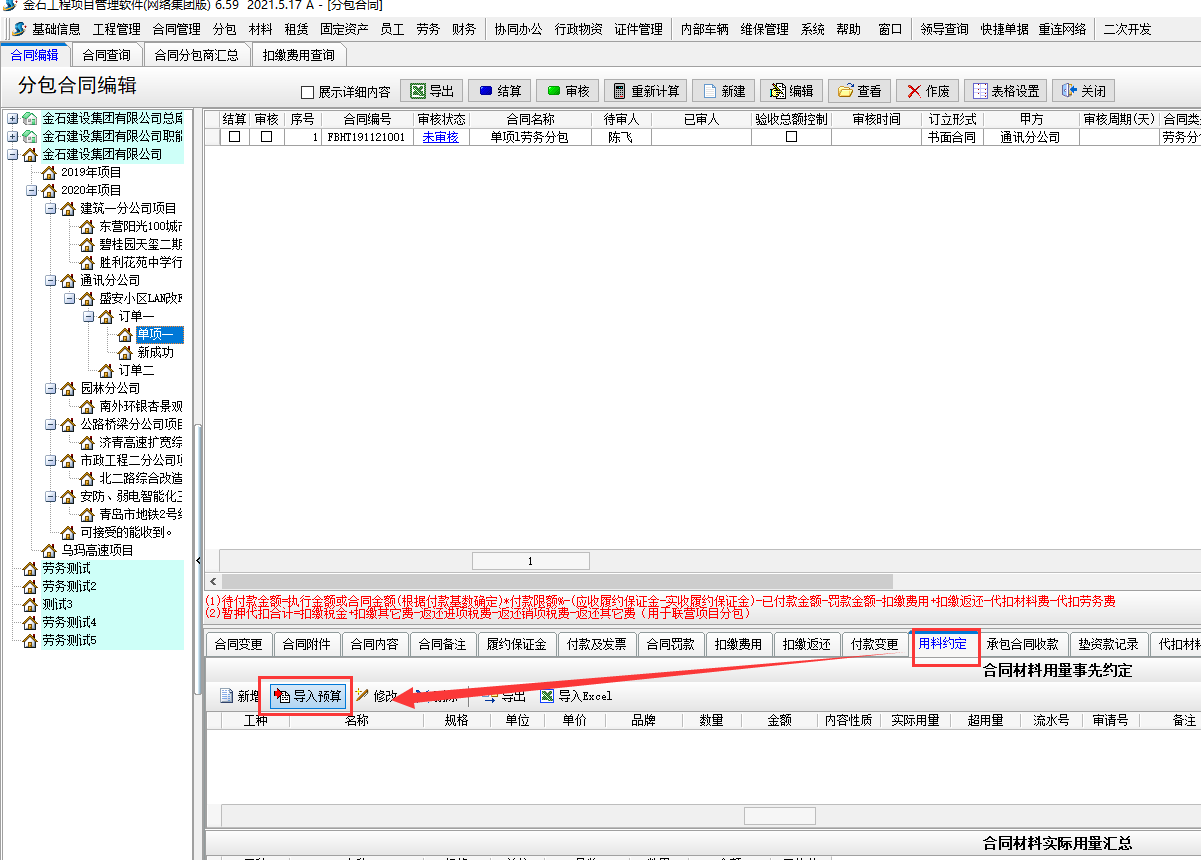Click the left scroll arrow of grid scrollbar
The image size is (1201, 860).
(x=212, y=581)
